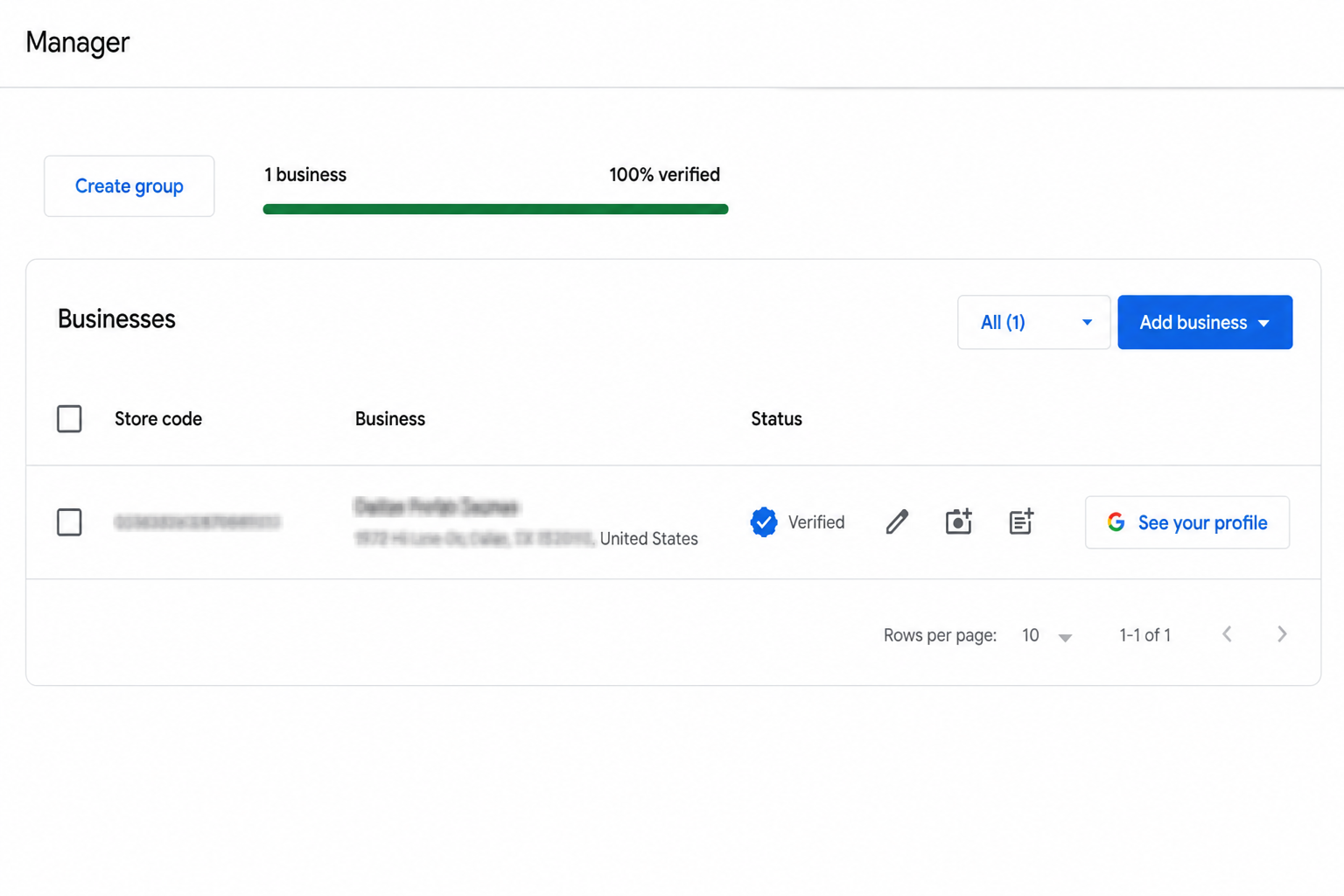Click the green verification progress bar
Viewport: 1344px width, 896px height.
(495, 209)
